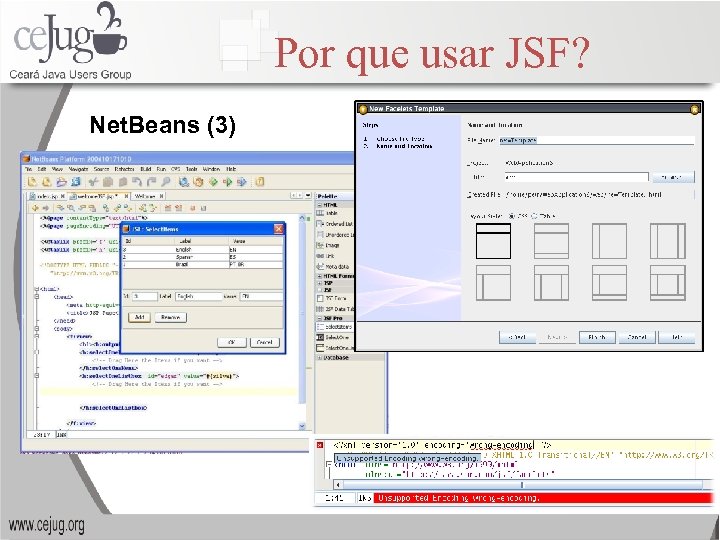The height and width of the screenshot is (540, 720).
Task: Click the green Run Main Project icon
Action: tap(213, 182)
